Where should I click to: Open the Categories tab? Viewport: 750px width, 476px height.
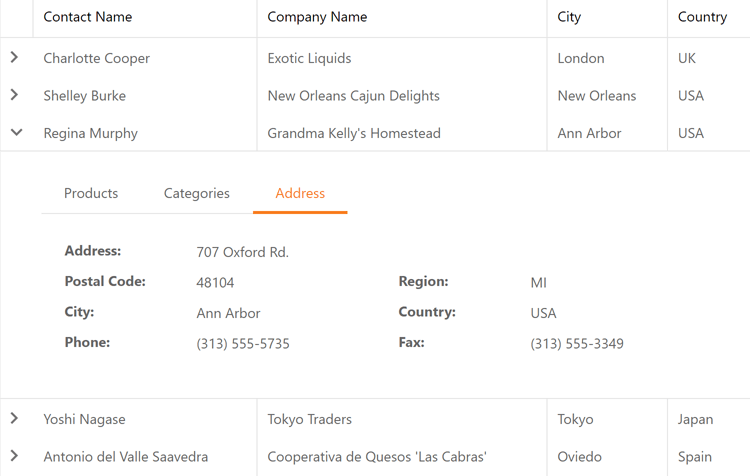coord(197,193)
